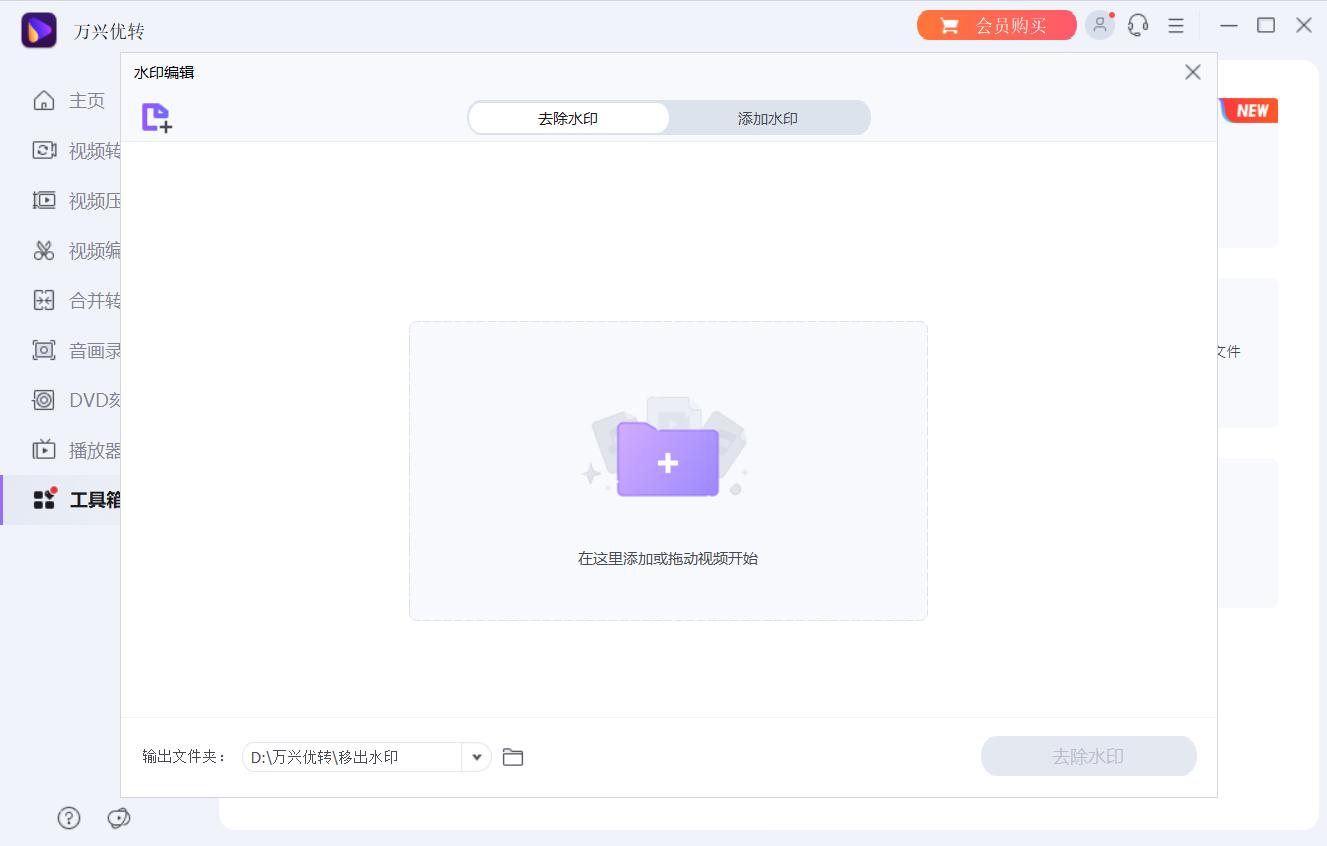Click the drop area text 在这里添加或拖动视频开始
This screenshot has width=1327, height=846.
668,559
